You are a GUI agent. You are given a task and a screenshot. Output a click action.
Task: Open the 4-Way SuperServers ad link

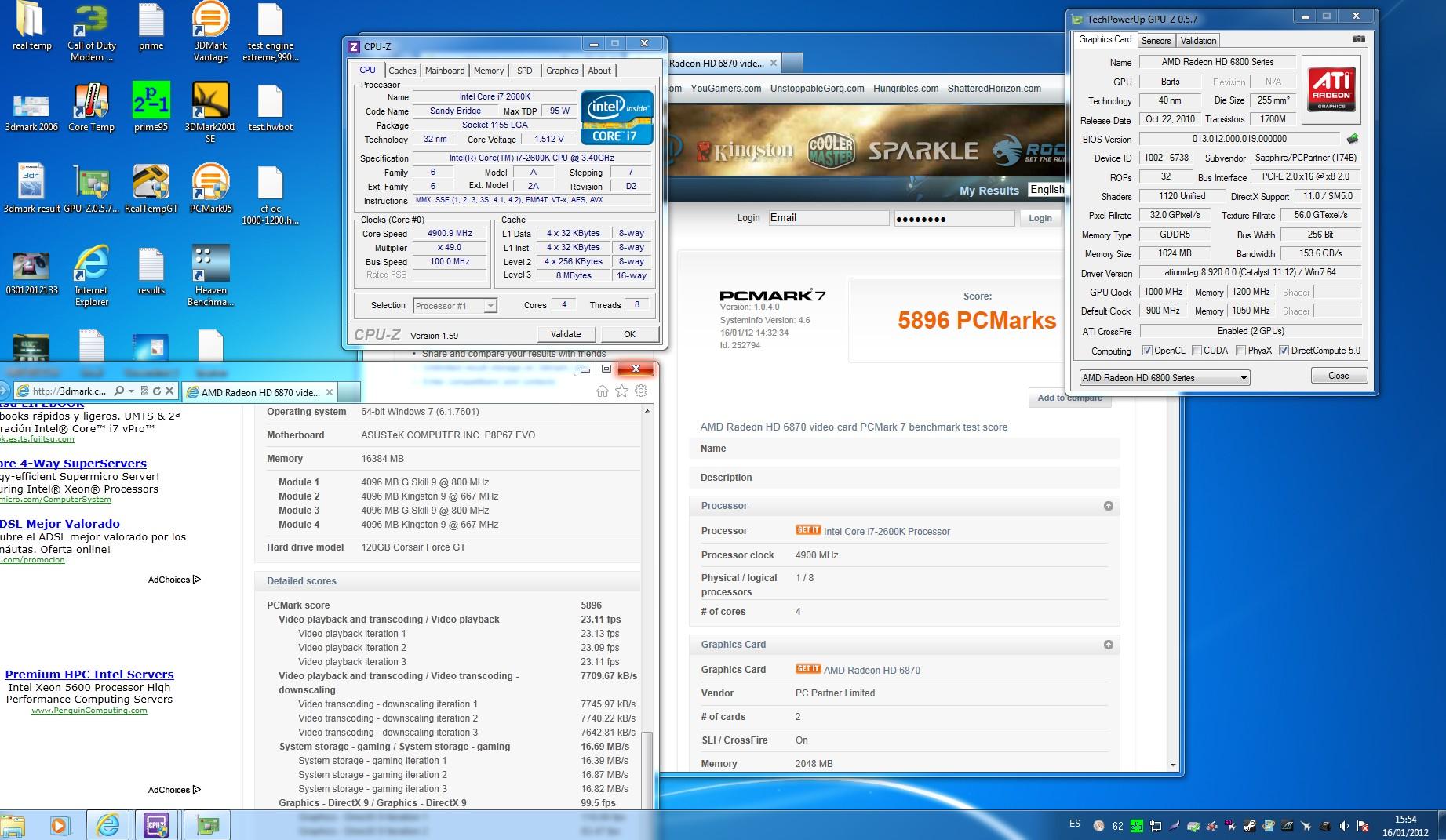coord(73,464)
